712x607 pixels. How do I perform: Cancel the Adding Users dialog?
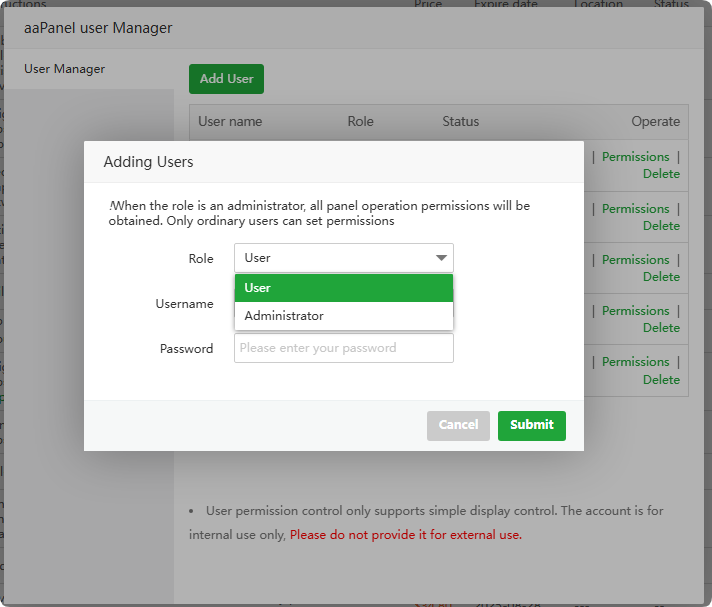click(x=458, y=425)
